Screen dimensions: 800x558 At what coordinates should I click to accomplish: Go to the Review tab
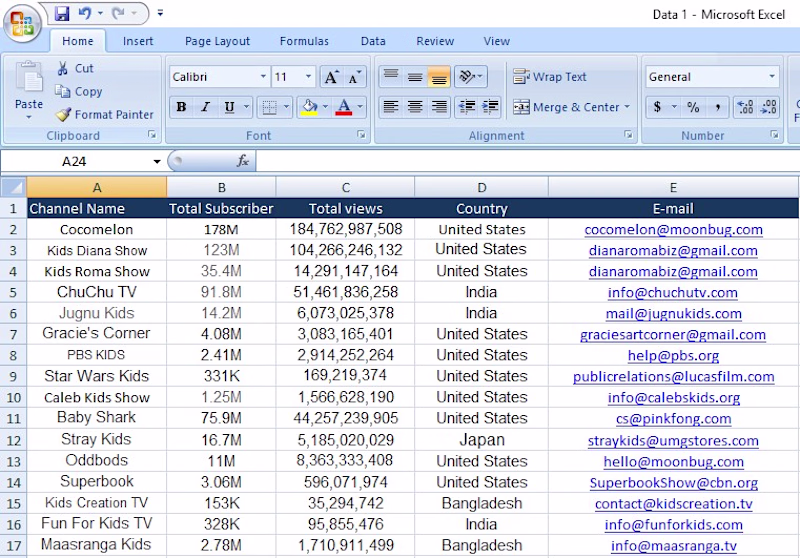(435, 41)
